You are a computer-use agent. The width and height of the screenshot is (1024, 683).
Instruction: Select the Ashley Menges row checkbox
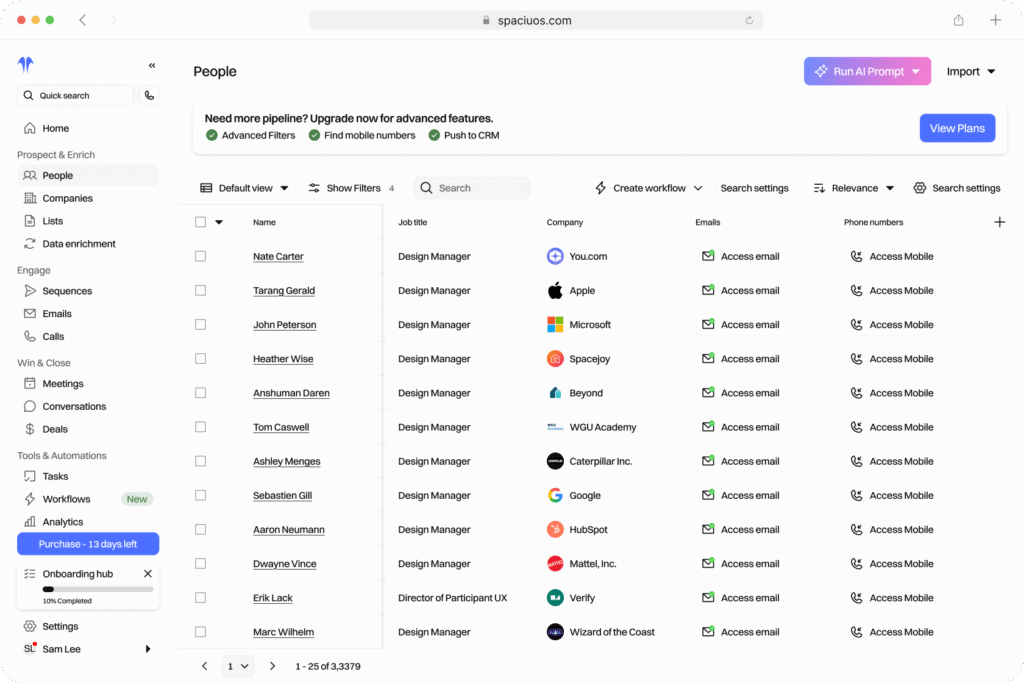200,461
